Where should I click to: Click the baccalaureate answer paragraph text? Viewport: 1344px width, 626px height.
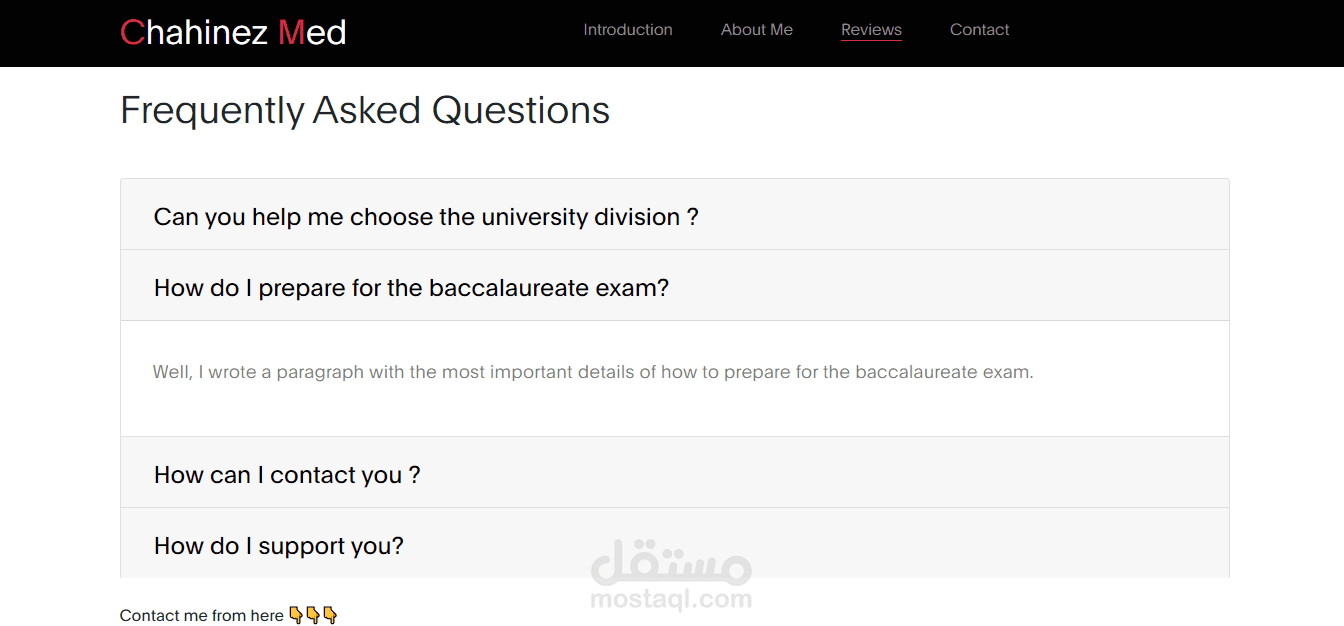(x=592, y=372)
